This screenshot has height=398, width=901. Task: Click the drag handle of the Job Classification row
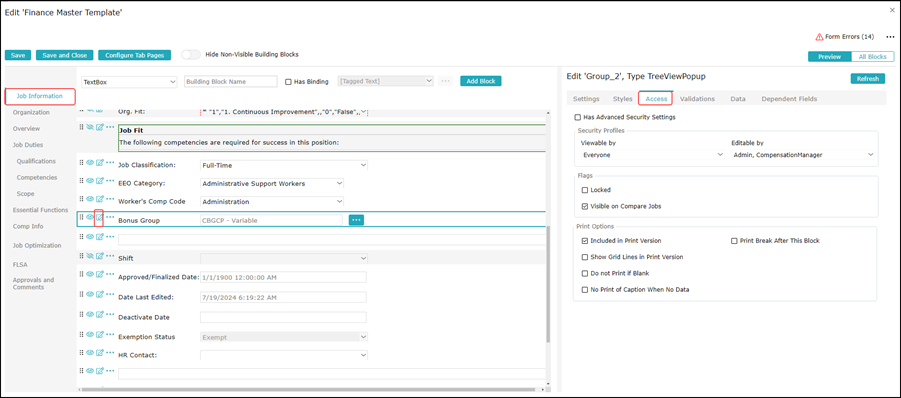[x=82, y=164]
